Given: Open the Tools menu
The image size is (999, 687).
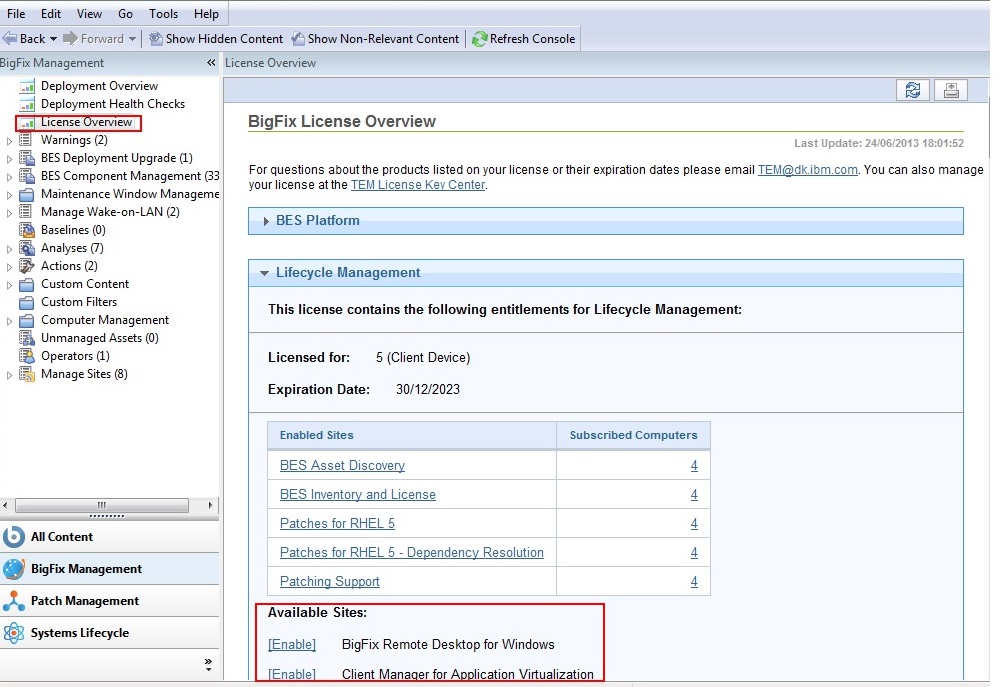Looking at the screenshot, I should click(x=163, y=14).
